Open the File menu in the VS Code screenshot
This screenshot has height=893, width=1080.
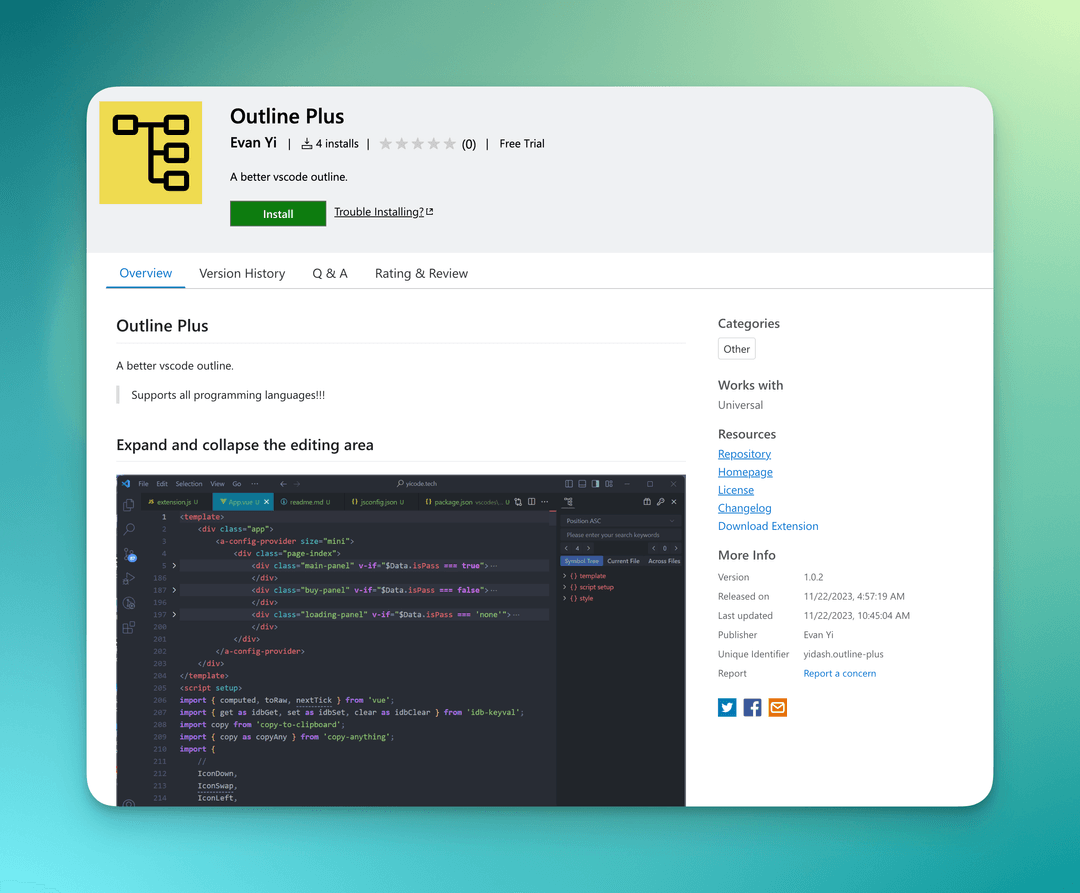pos(143,484)
